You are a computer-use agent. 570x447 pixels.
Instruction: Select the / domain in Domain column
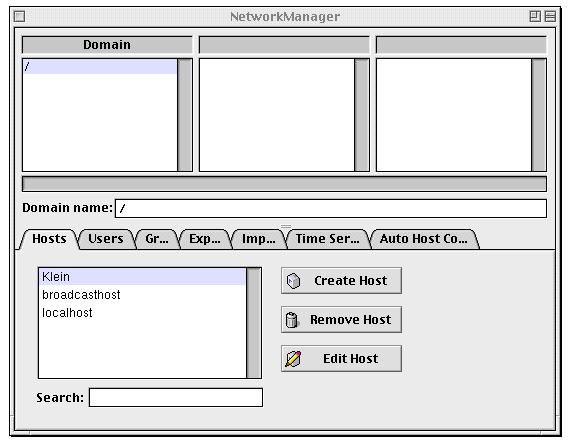point(100,67)
